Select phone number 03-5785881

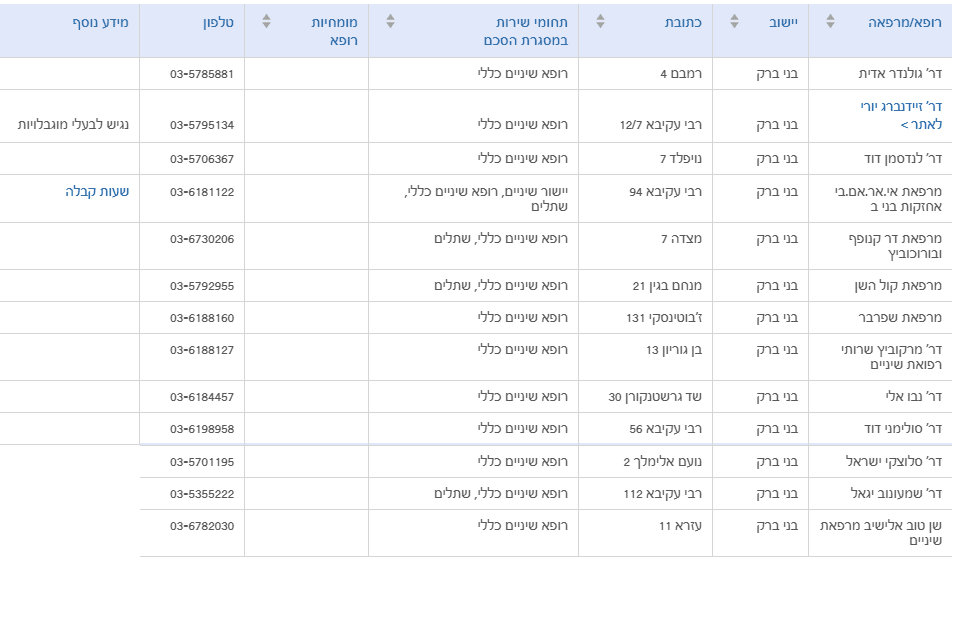click(202, 74)
